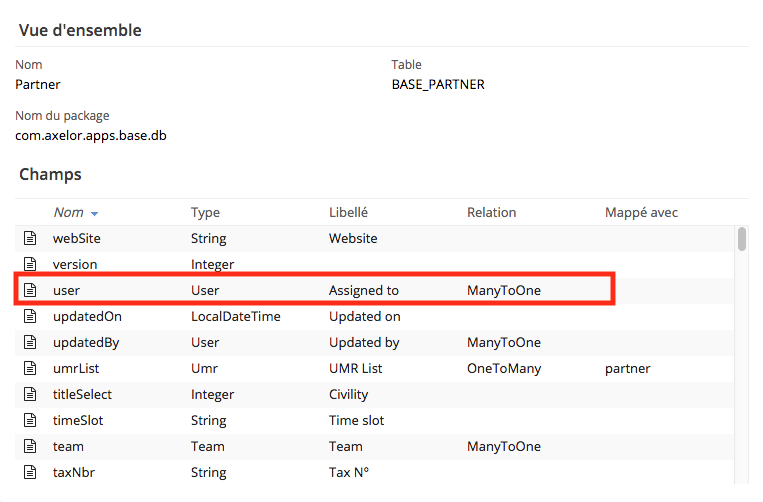Select the BASE_PARTNER table value
Screen dimensions: 763x502
tap(438, 85)
